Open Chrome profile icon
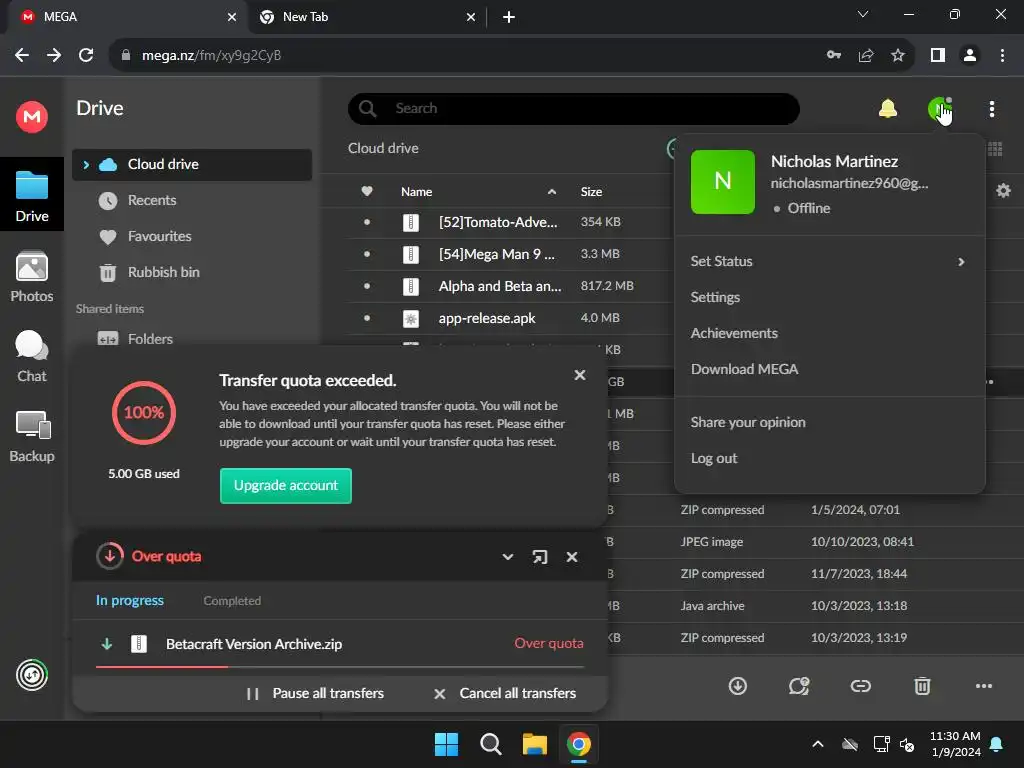The height and width of the screenshot is (768, 1024). pos(970,56)
